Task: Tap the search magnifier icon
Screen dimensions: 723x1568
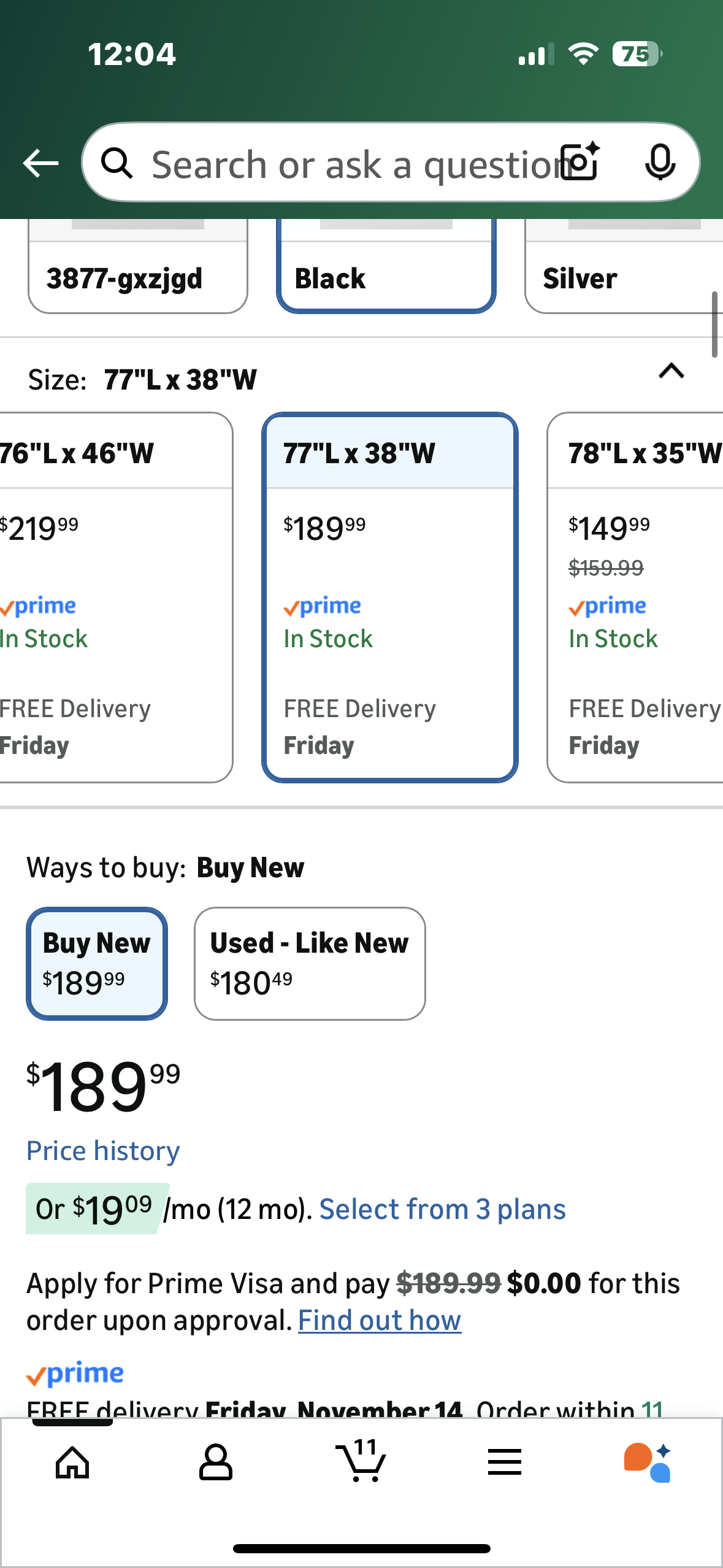Action: pos(117,164)
